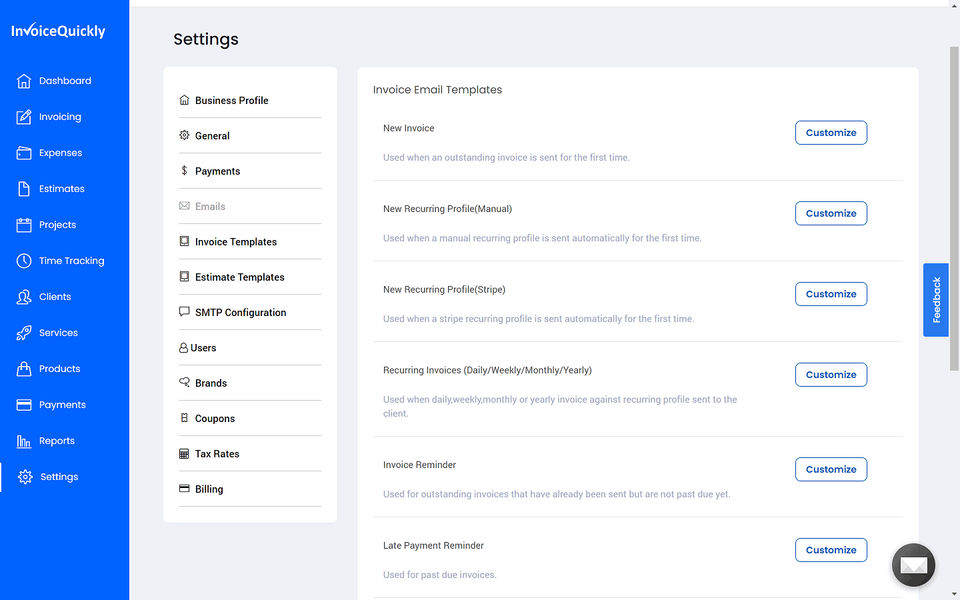
Task: Click the 'Used for past due invoices.' description
Action: [440, 575]
